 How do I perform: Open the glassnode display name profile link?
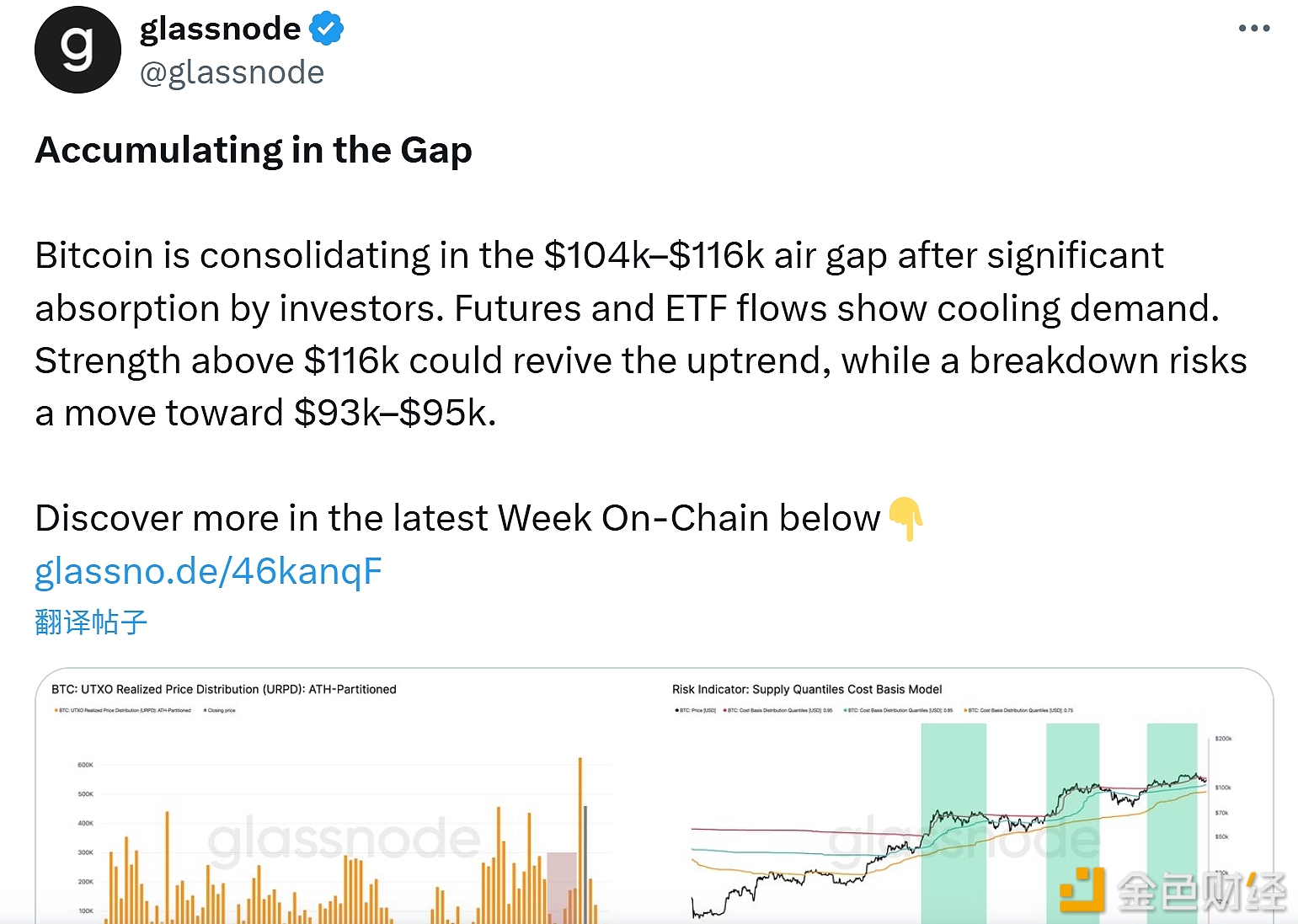(220, 29)
